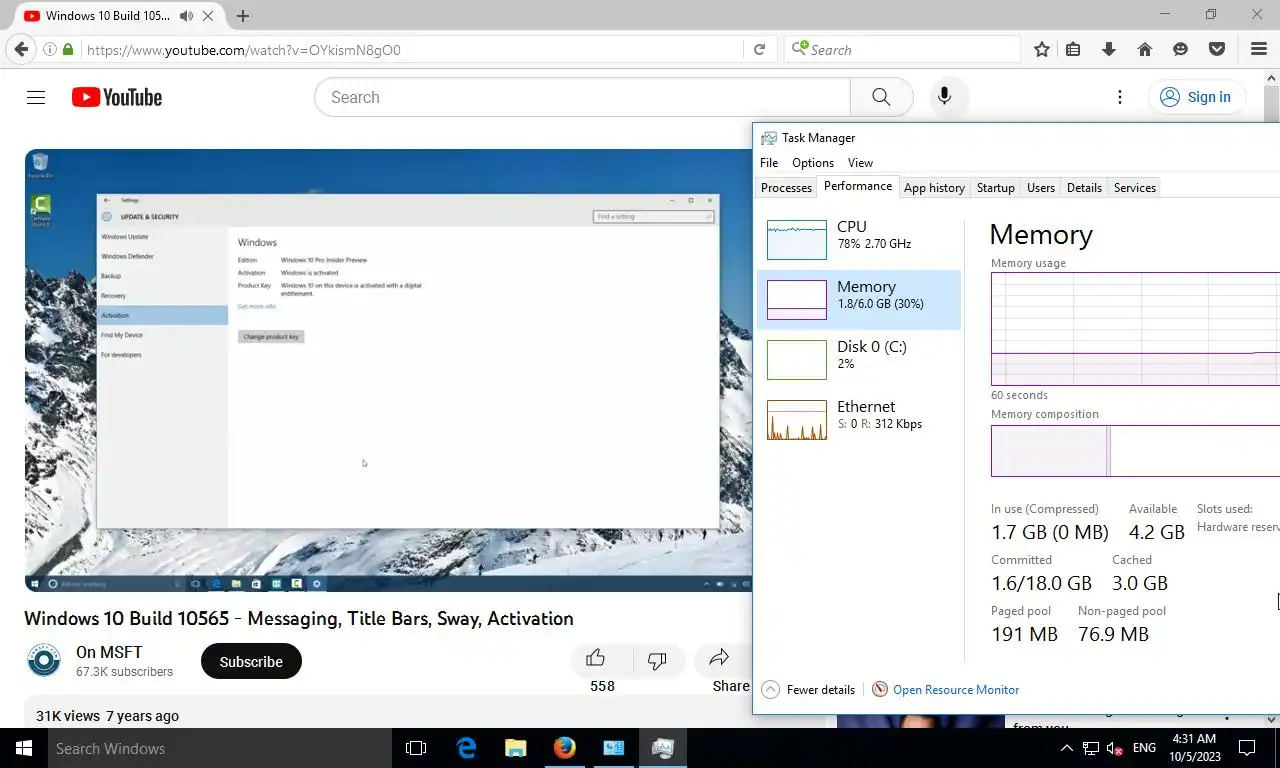Open the Options menu in Task Manager

click(813, 163)
